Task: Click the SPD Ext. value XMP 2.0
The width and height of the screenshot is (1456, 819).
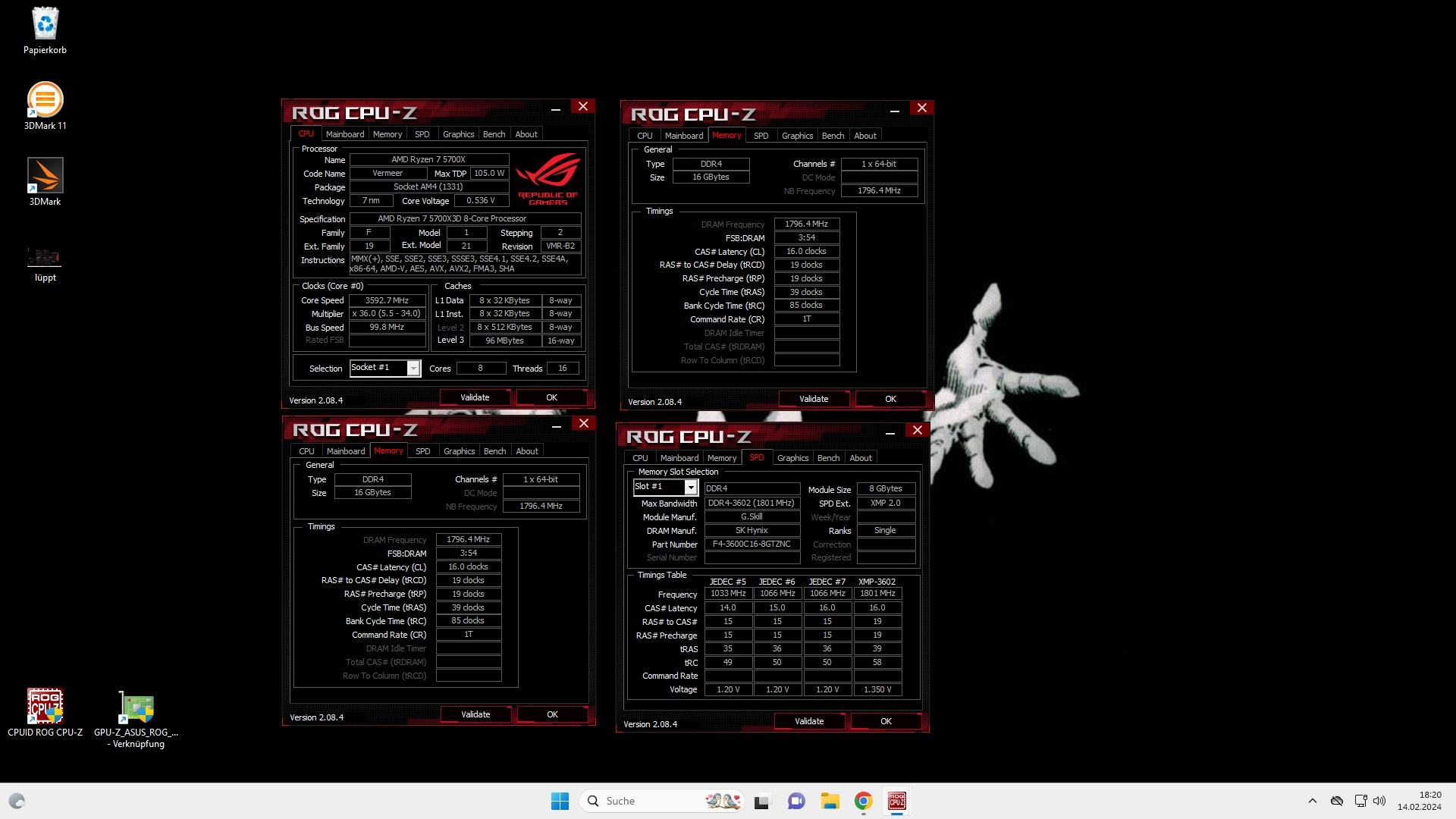Action: [x=885, y=504]
